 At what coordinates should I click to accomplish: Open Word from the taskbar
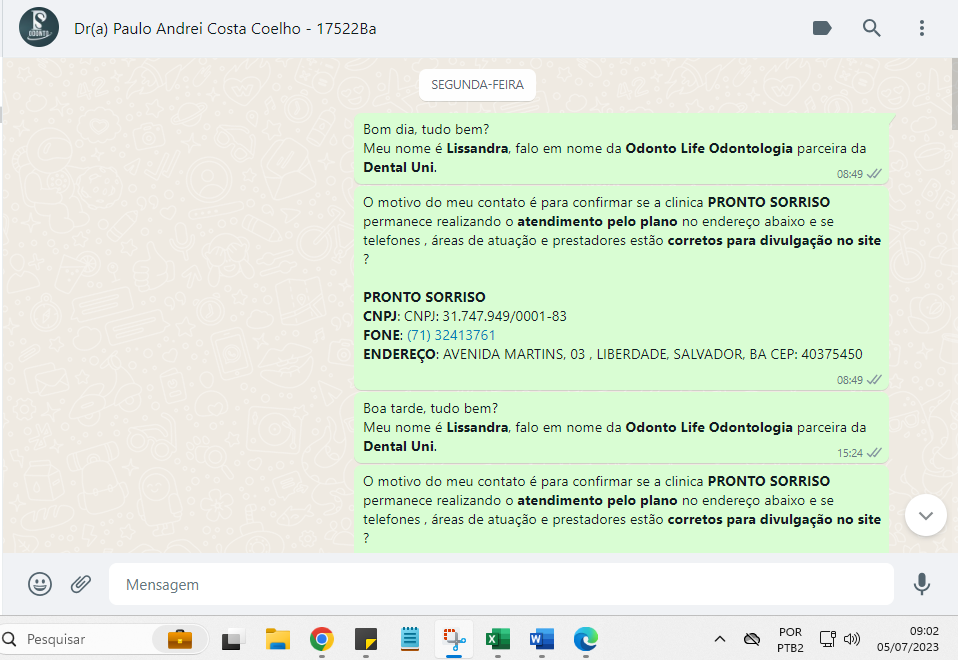541,639
